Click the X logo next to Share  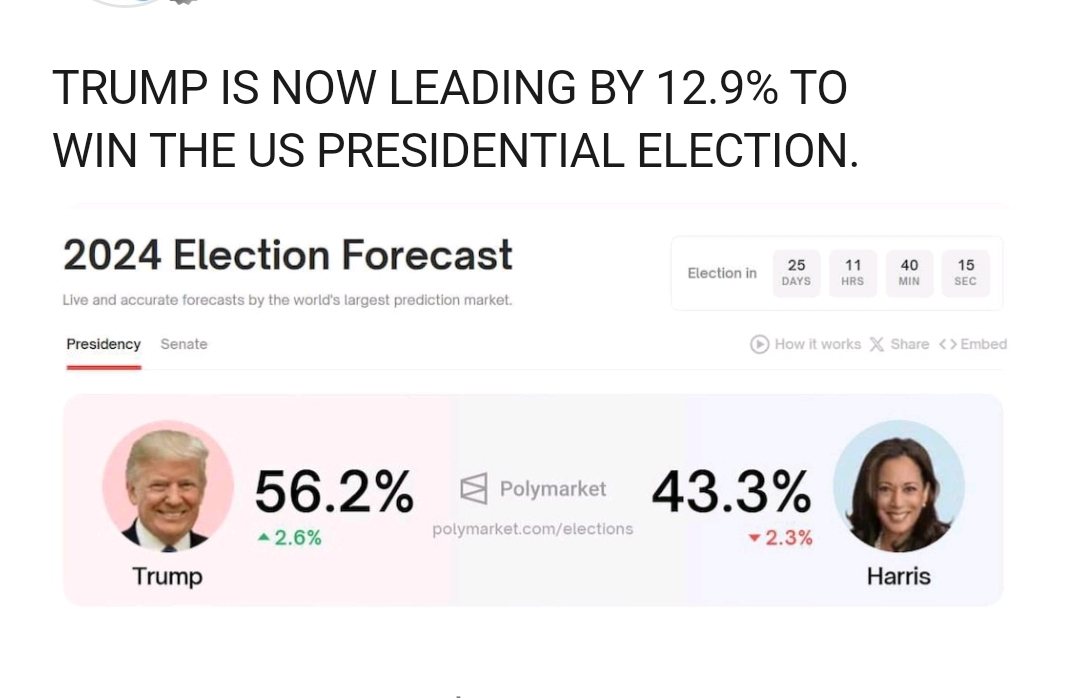(877, 344)
